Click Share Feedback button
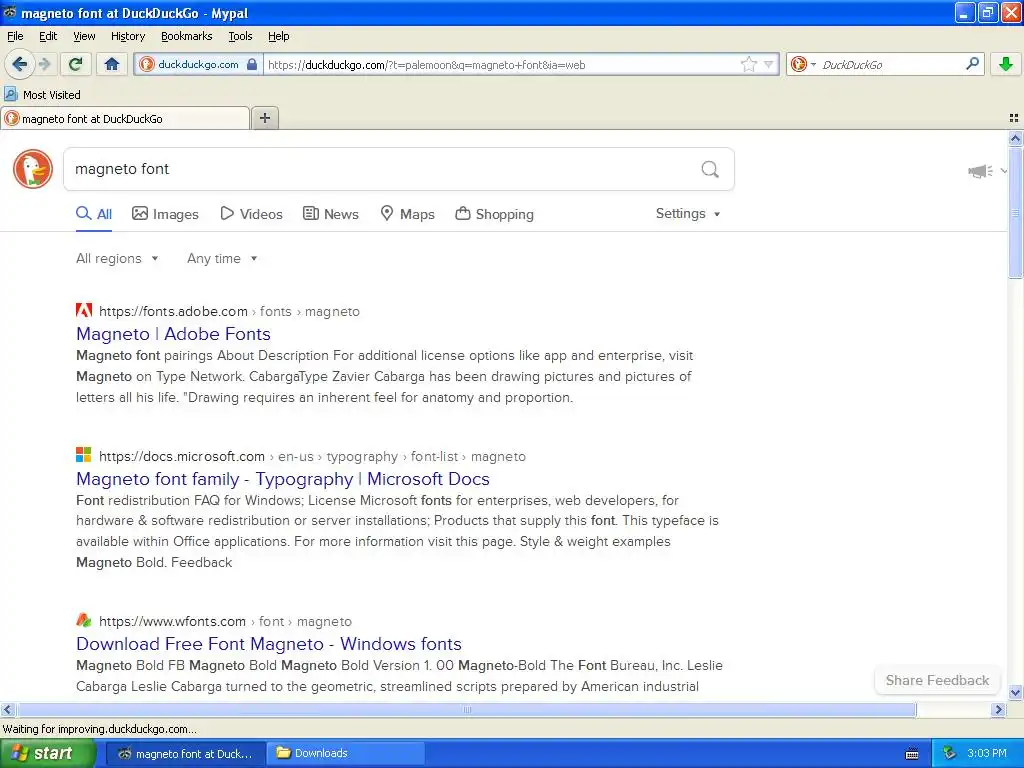Screen dimensions: 1024x768 pos(937,680)
